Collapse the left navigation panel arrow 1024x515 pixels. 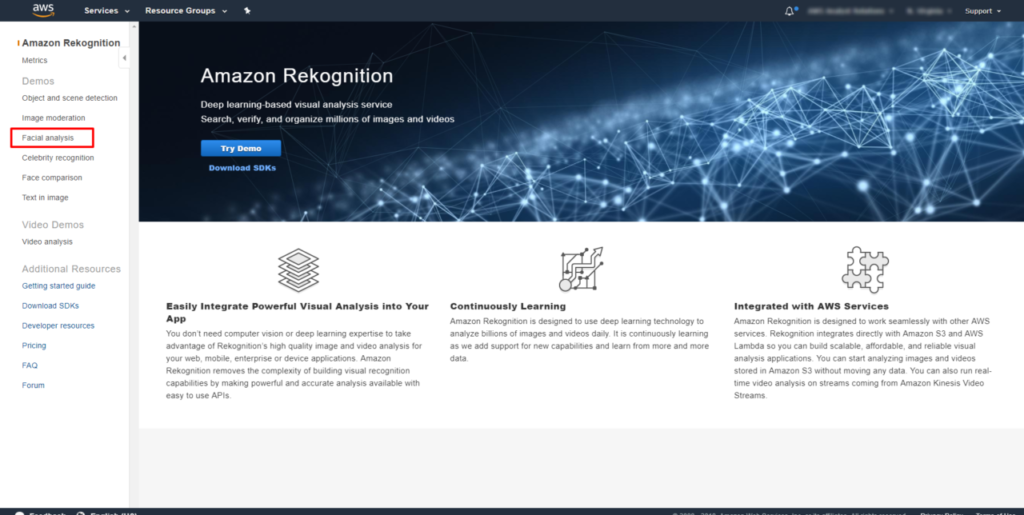coord(124,58)
